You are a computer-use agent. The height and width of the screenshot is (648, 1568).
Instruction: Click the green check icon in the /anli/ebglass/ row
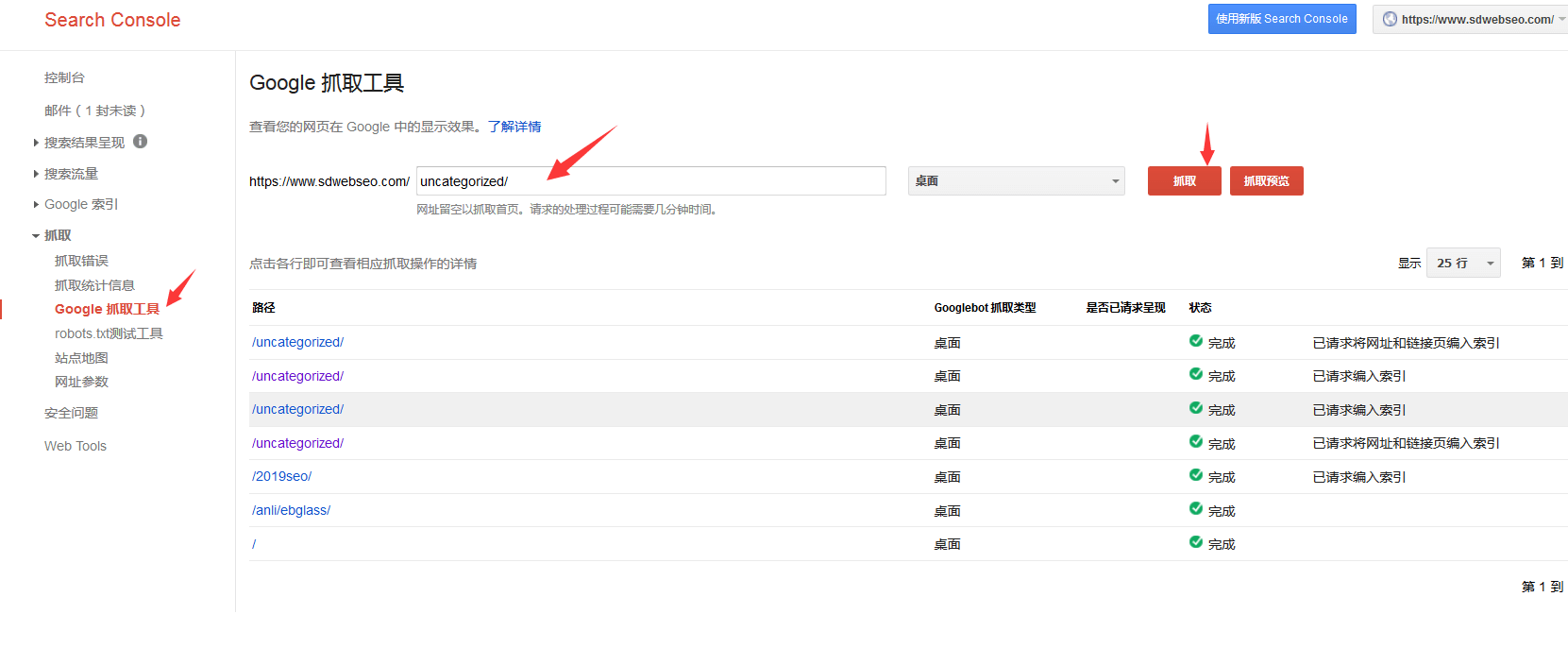1196,509
